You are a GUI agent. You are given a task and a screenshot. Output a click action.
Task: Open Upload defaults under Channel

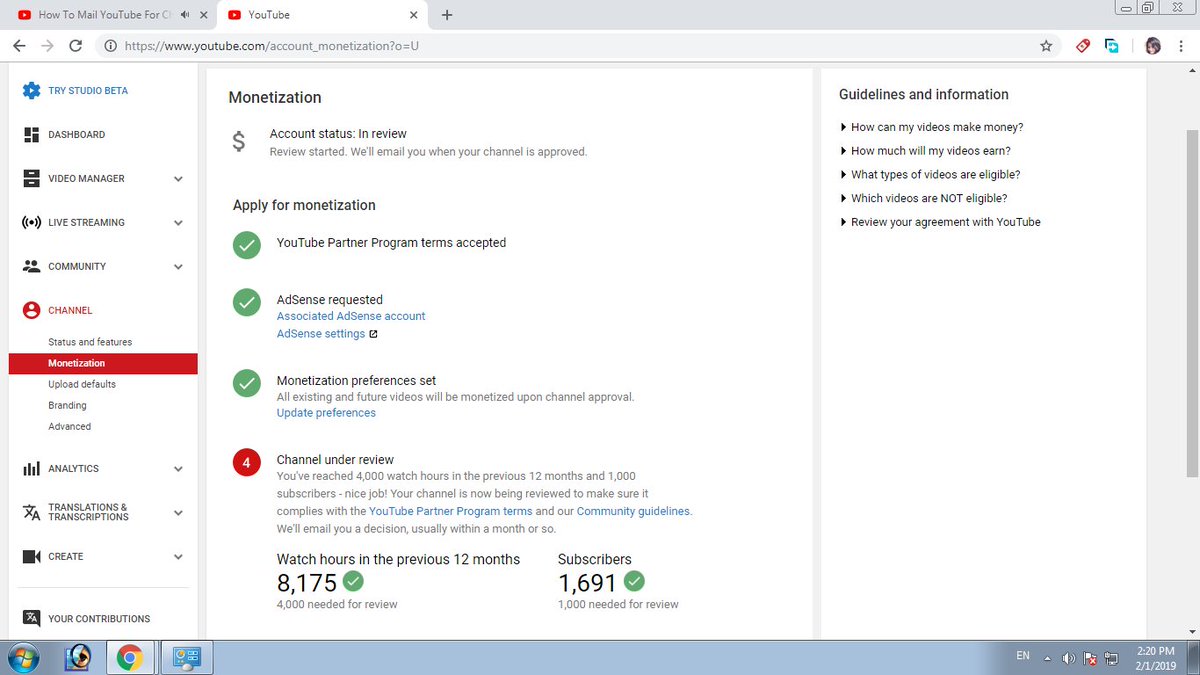82,384
